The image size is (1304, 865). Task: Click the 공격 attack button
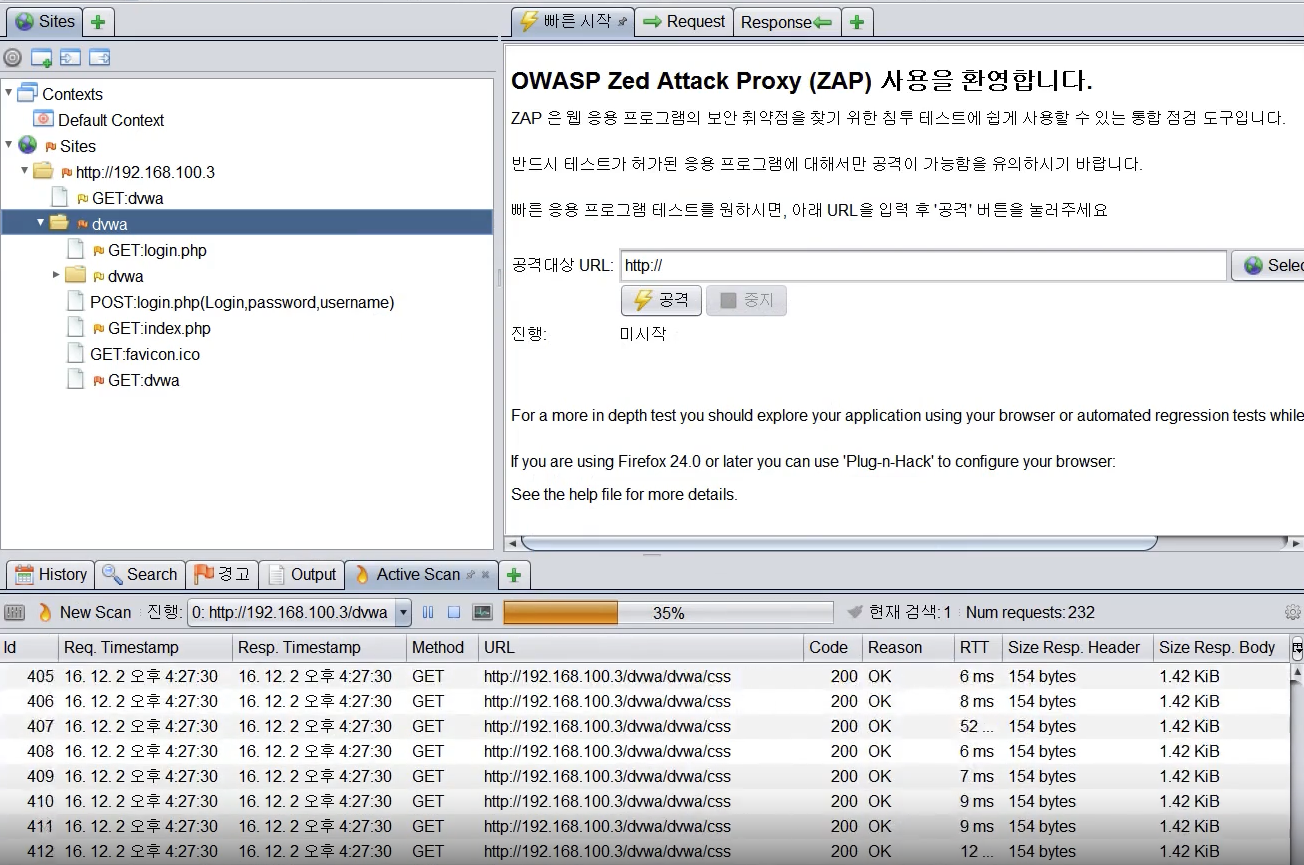(661, 300)
